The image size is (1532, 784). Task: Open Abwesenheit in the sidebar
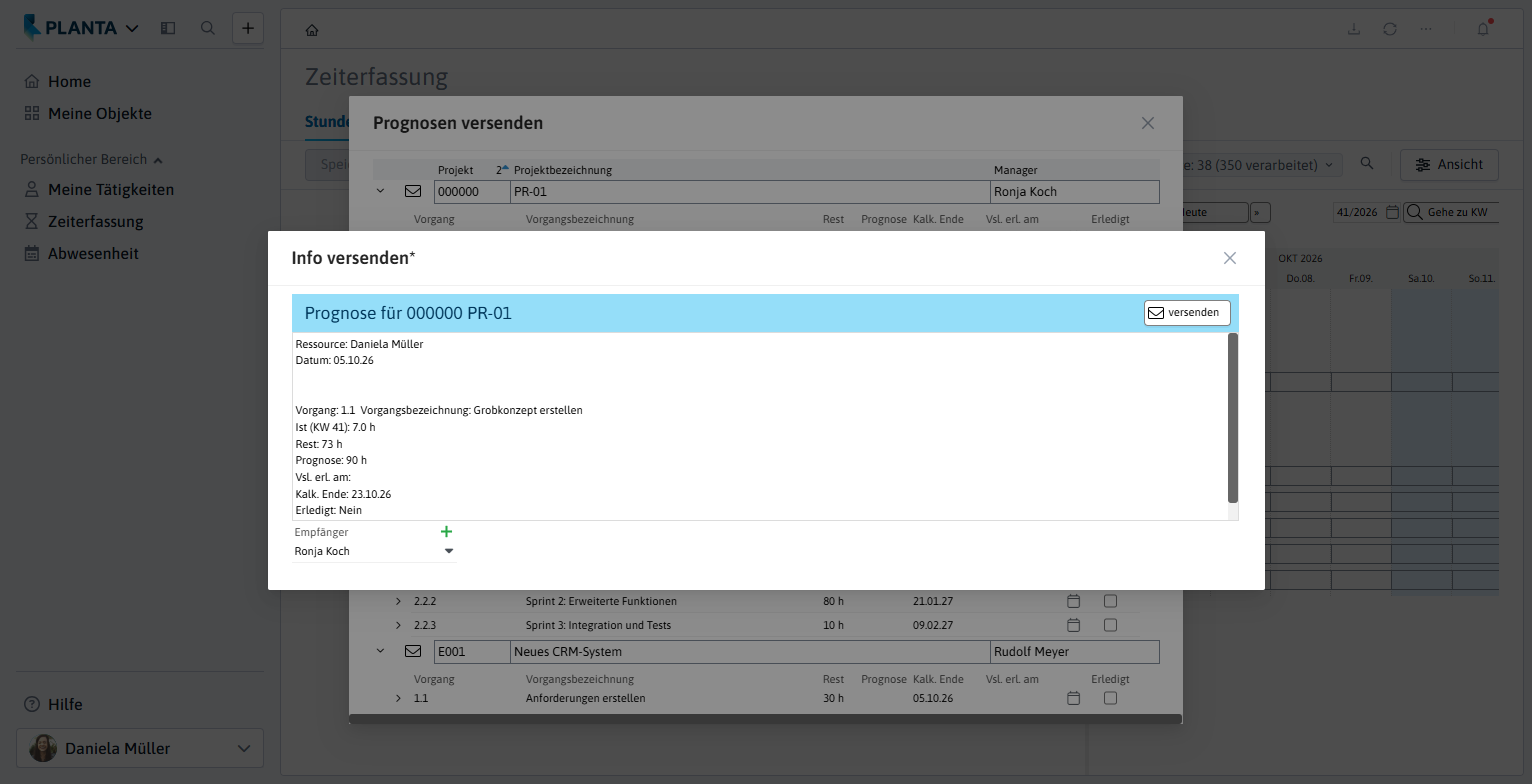click(x=81, y=254)
